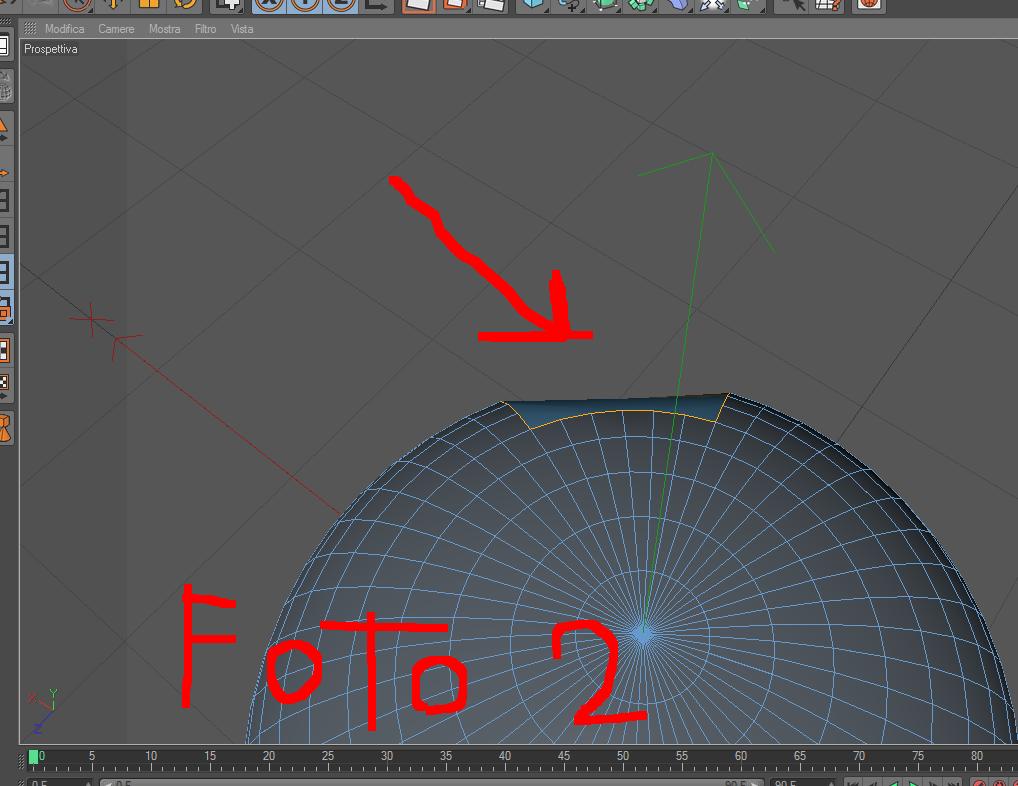This screenshot has height=786, width=1018.
Task: Render the active view
Action: [x=417, y=5]
